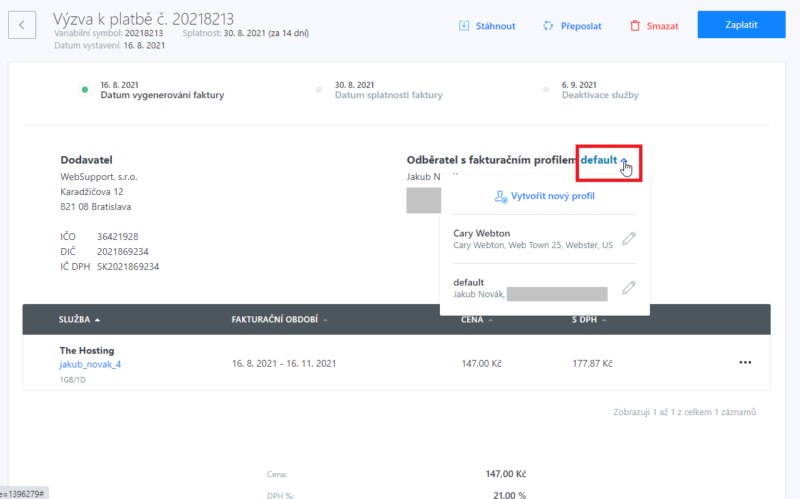Click the 177,87 Kč price with VAT
This screenshot has width=800, height=499.
click(592, 363)
